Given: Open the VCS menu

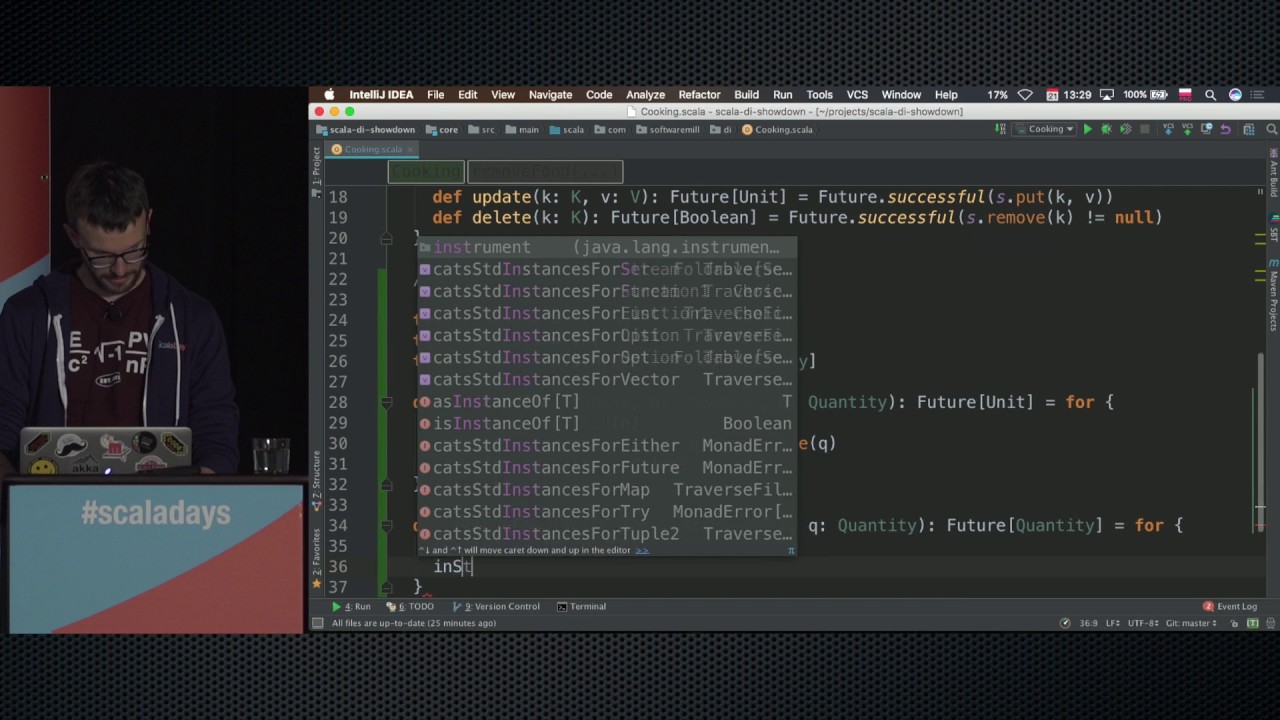Looking at the screenshot, I should pyautogui.click(x=857, y=95).
